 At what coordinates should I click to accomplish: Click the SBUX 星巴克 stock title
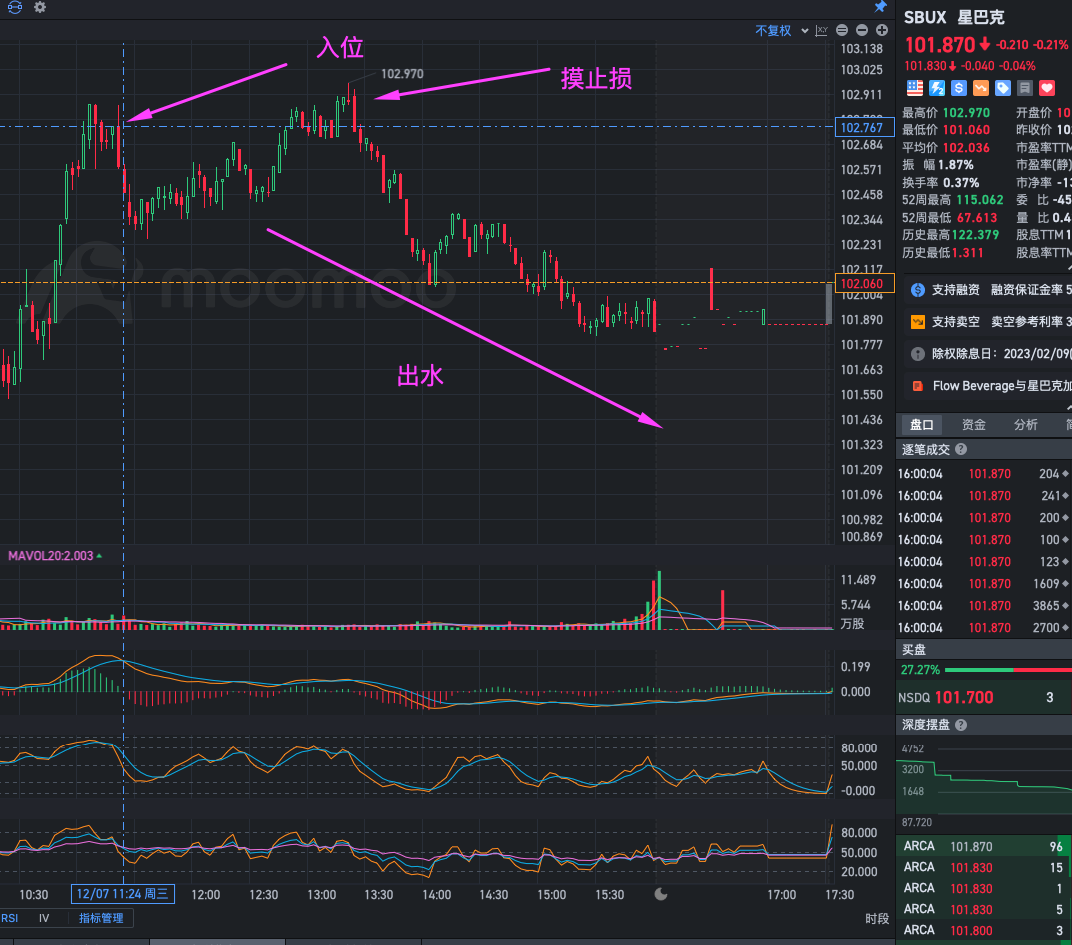point(954,17)
